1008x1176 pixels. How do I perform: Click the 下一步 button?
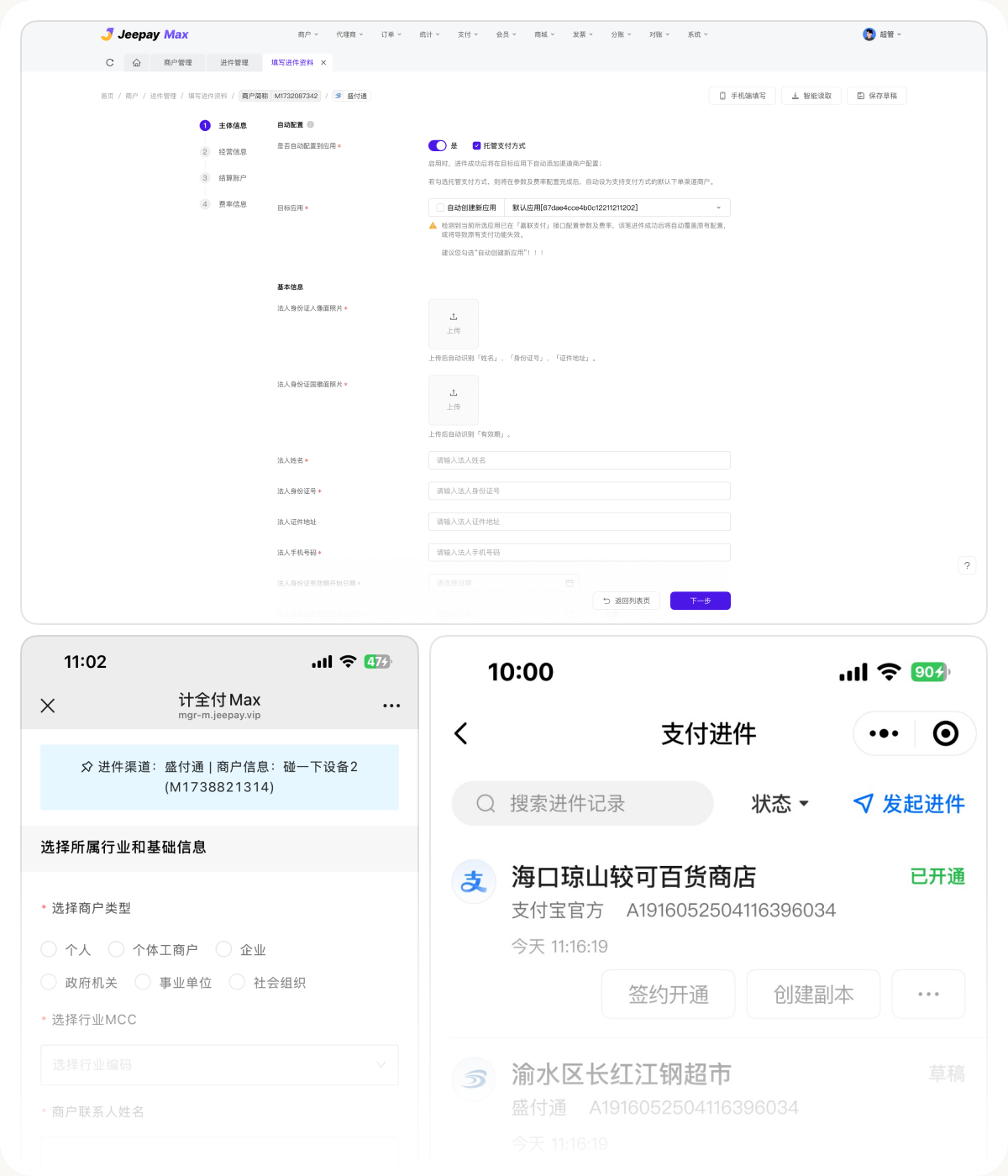[701, 601]
